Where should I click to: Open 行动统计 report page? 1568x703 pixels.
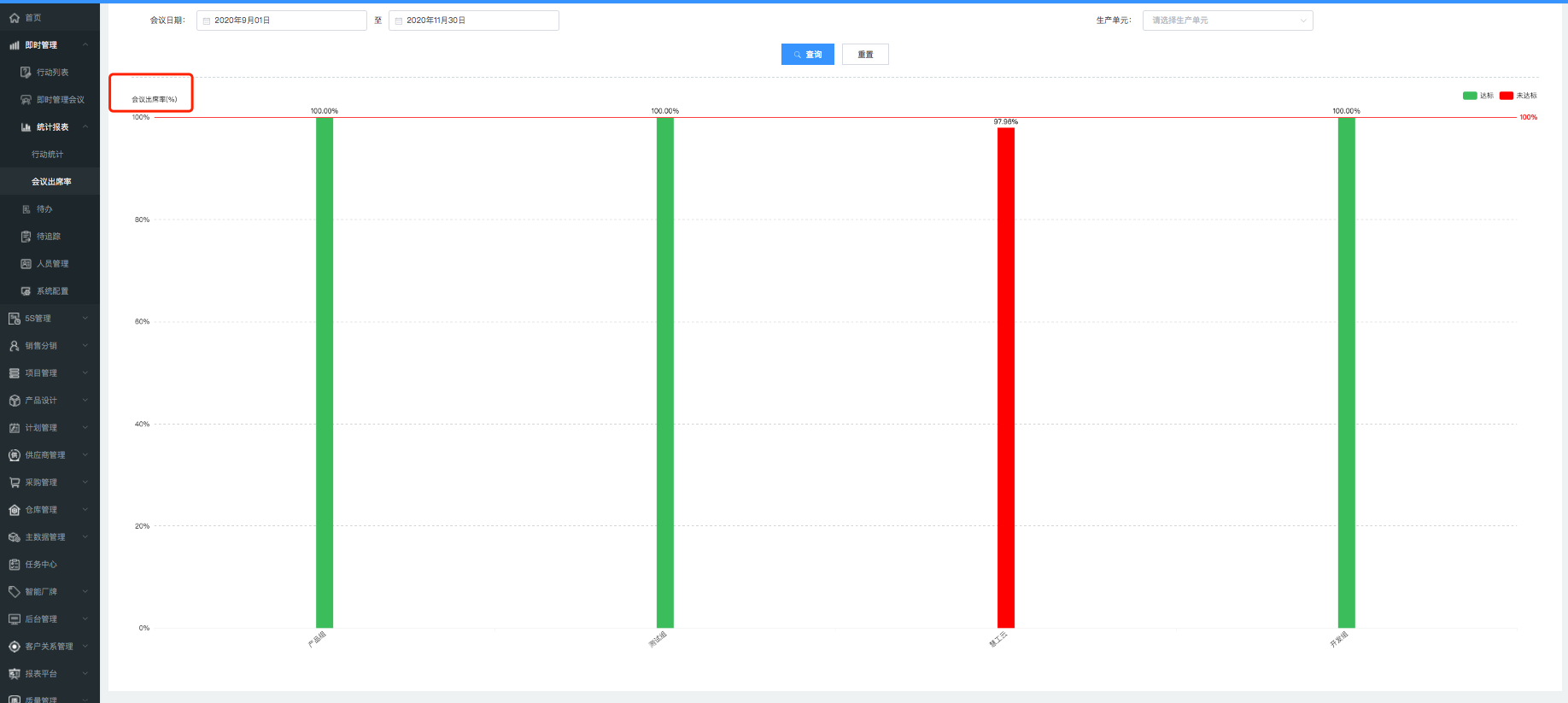click(48, 155)
